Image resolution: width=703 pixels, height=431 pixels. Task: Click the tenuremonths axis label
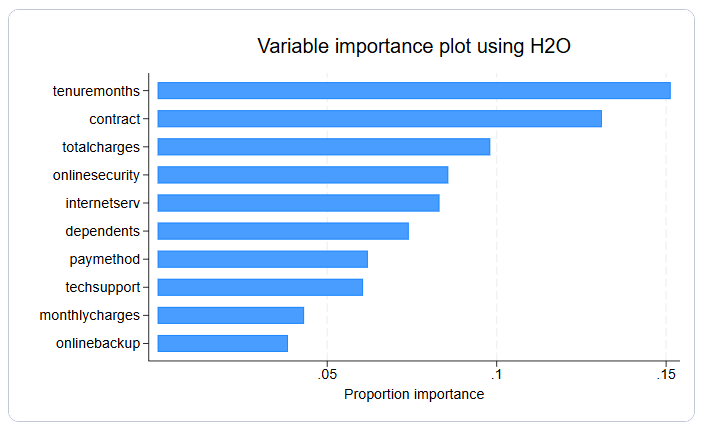[96, 91]
